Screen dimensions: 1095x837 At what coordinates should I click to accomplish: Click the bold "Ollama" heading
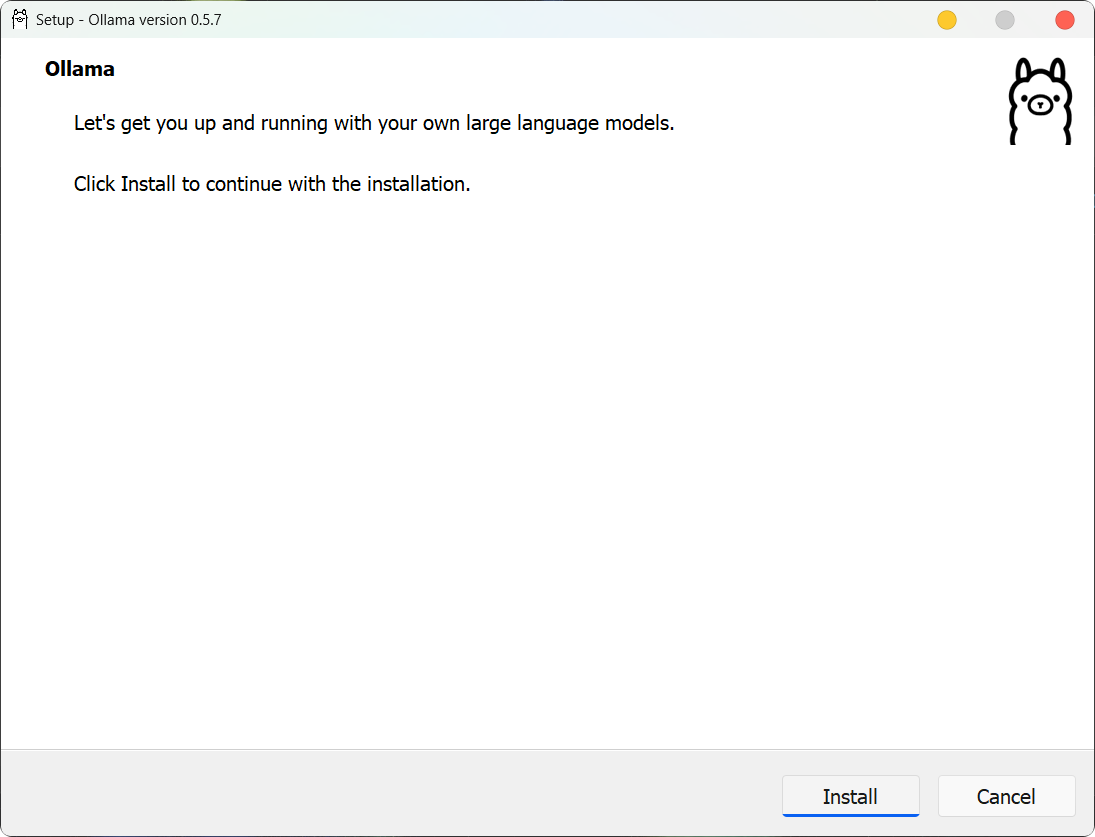coord(80,69)
